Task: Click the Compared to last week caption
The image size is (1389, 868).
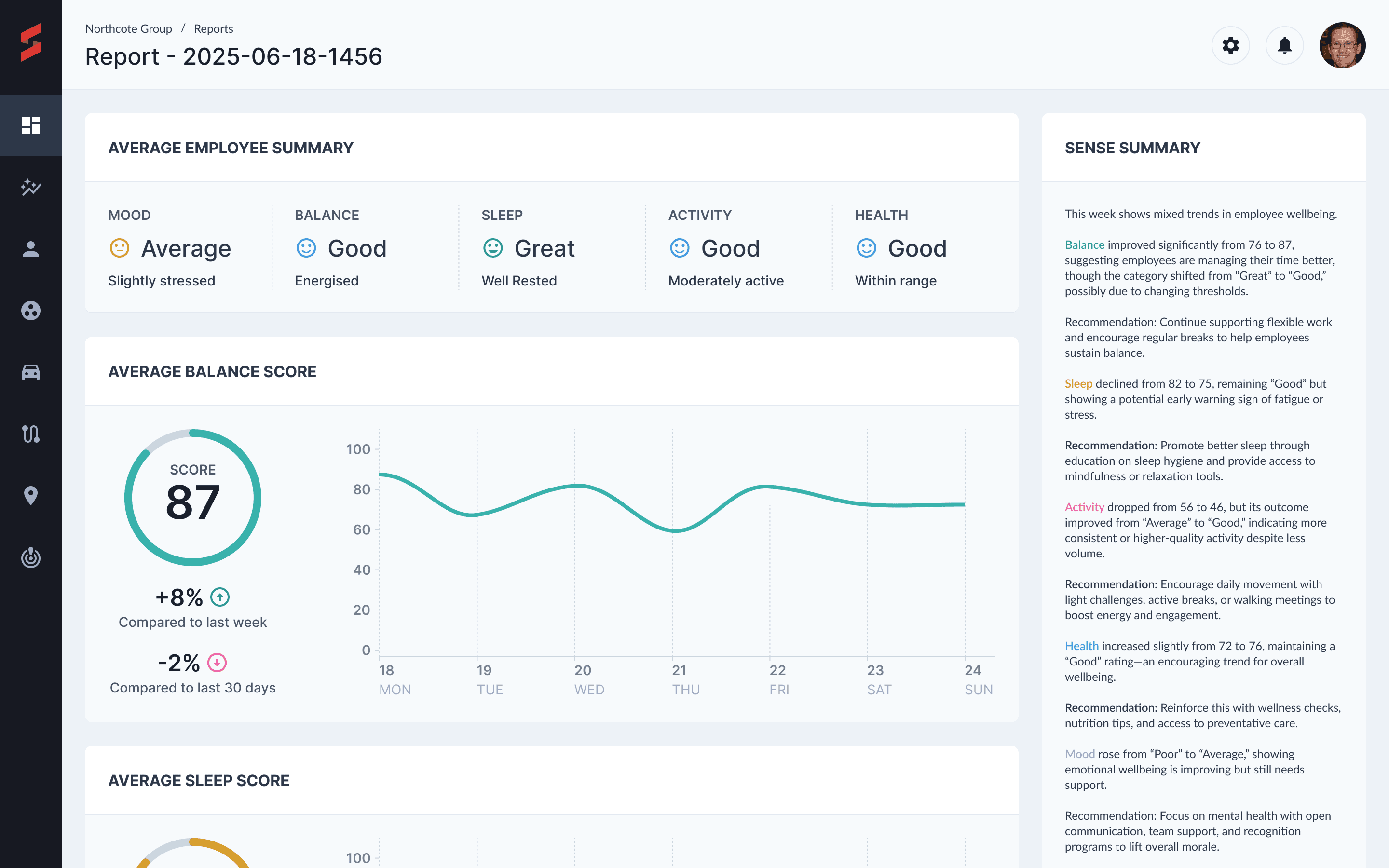Action: tap(193, 622)
